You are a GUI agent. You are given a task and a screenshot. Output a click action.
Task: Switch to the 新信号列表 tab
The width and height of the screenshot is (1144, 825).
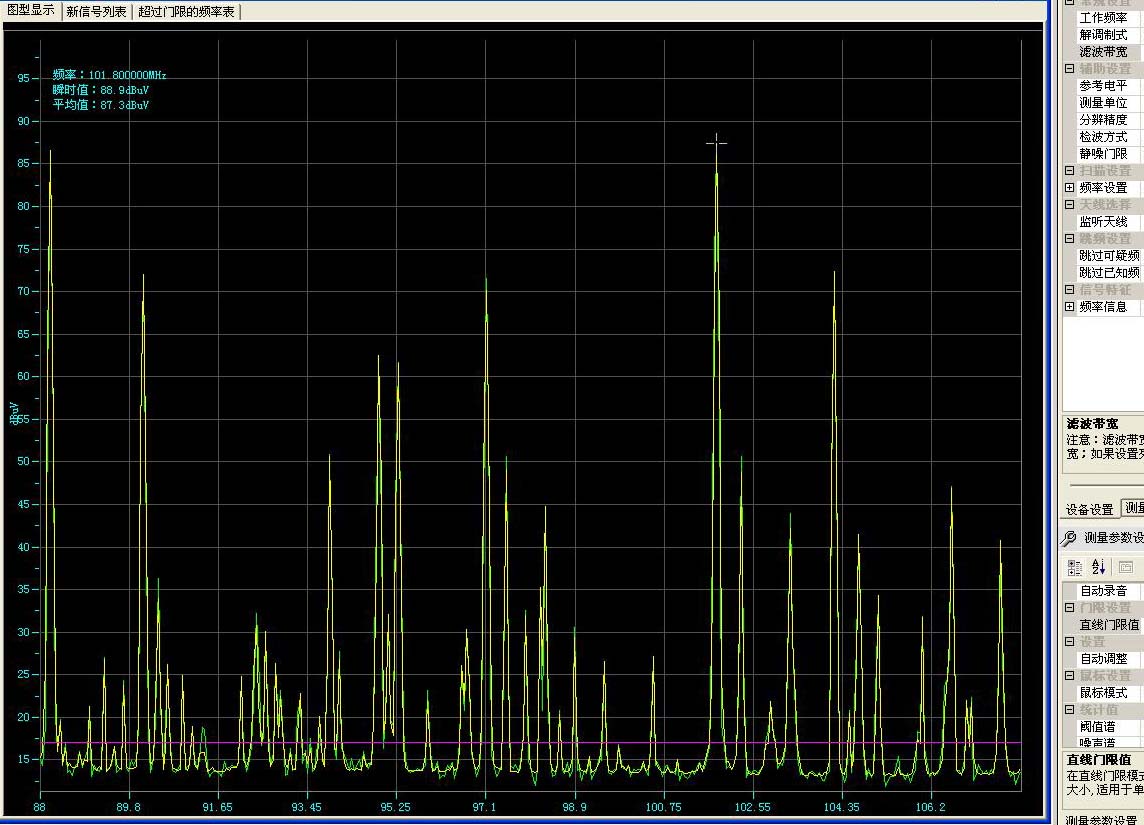[x=96, y=12]
